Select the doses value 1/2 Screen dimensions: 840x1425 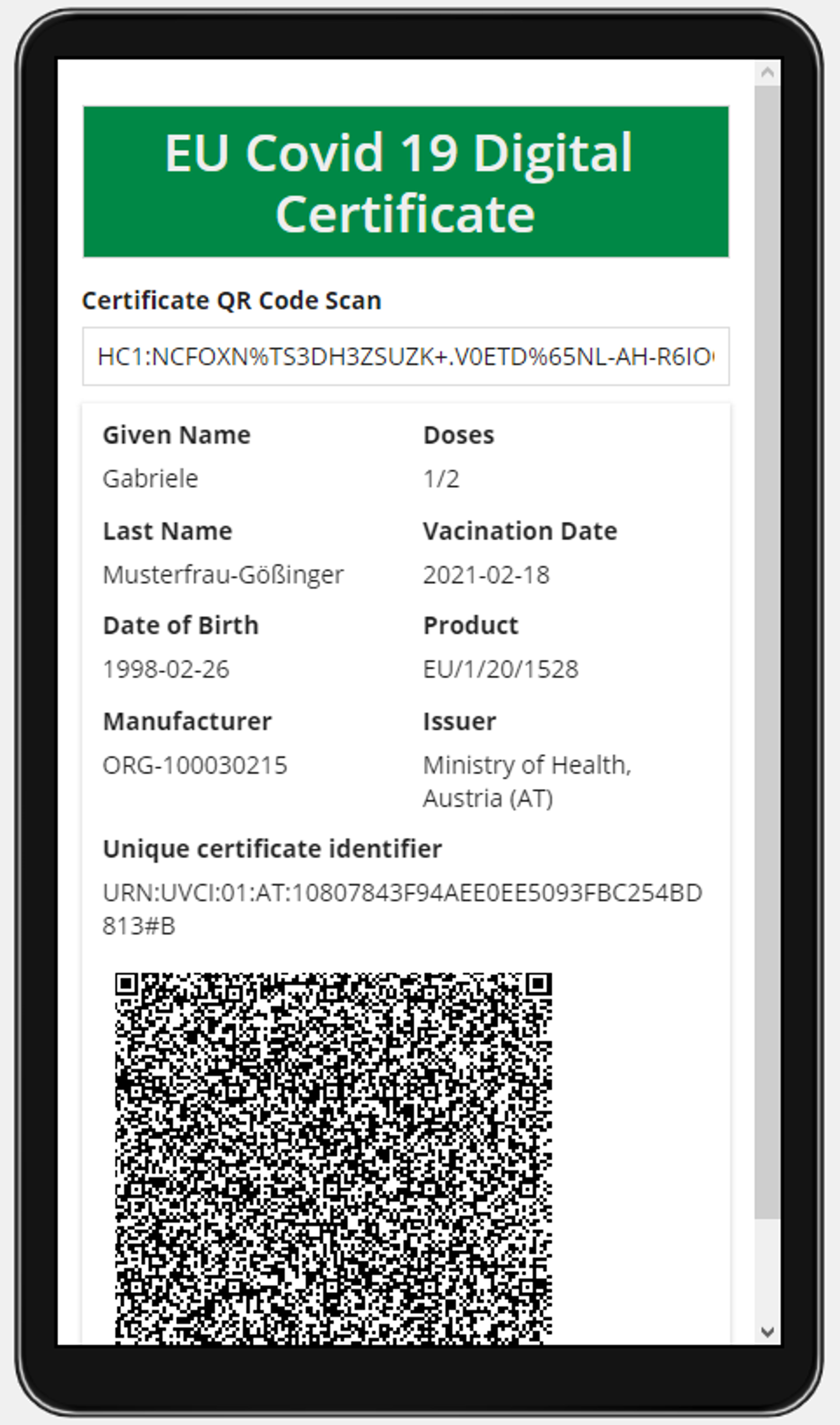[441, 479]
